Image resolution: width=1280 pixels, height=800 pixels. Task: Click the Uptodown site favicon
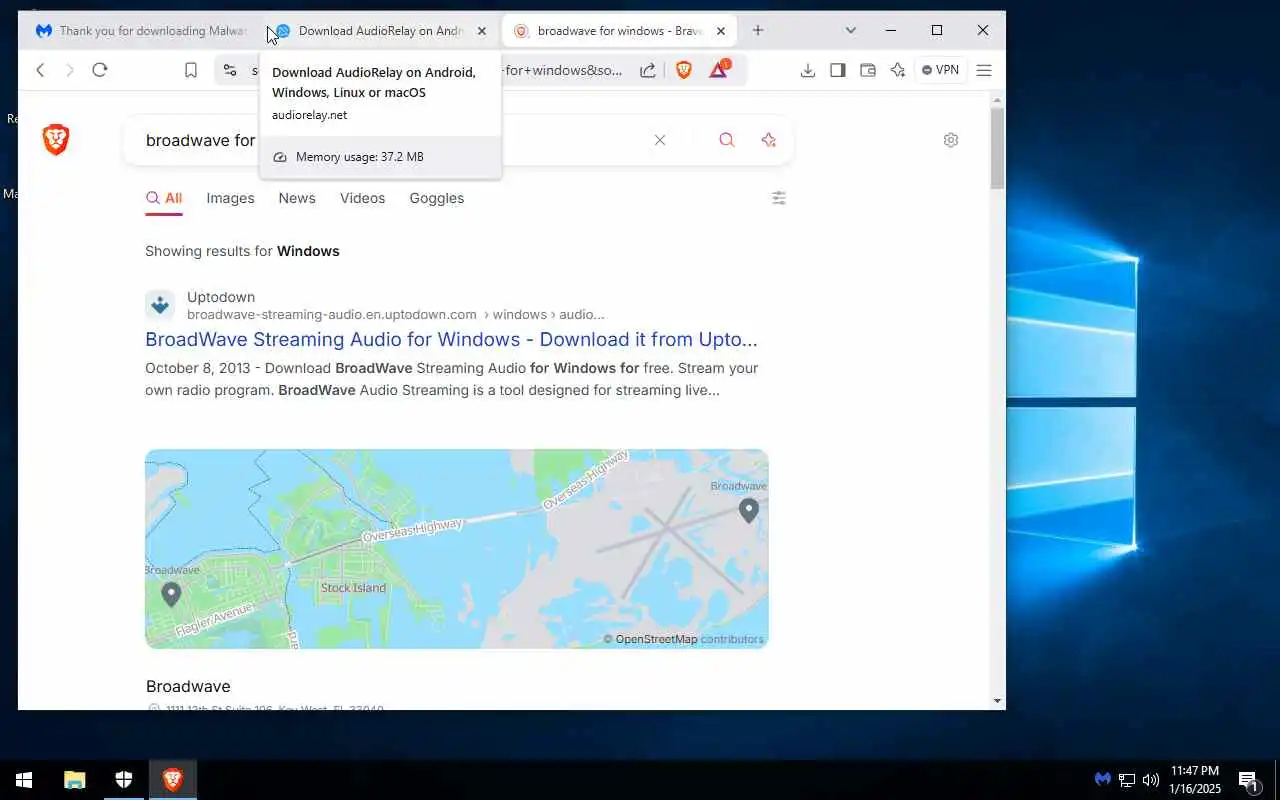(x=160, y=305)
